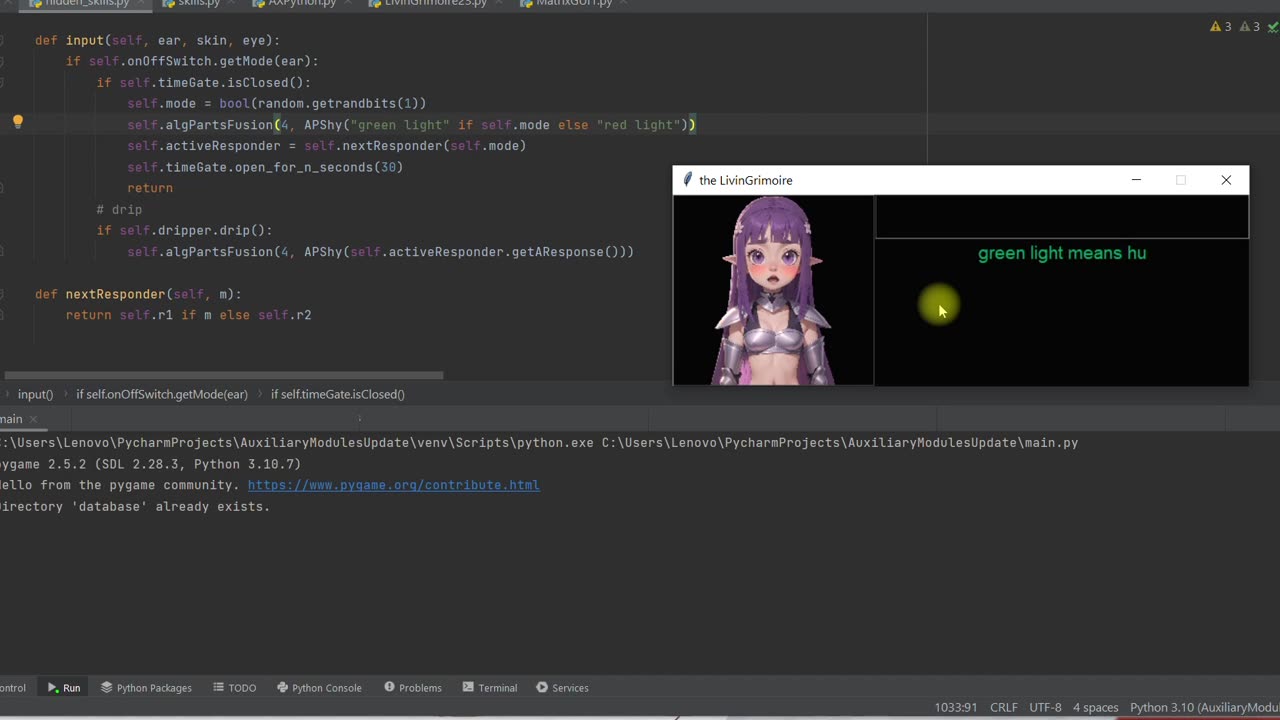Change the CRLF line separator setting

click(1003, 708)
